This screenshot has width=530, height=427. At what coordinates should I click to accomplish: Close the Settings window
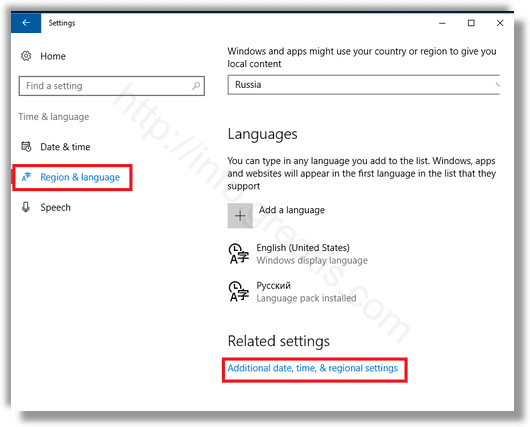coord(500,23)
